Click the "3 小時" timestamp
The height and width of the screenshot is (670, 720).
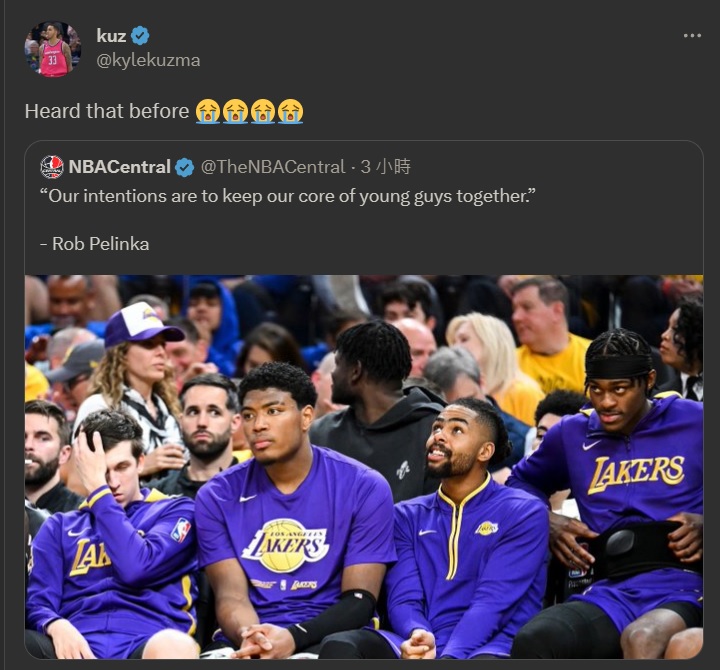pos(386,167)
